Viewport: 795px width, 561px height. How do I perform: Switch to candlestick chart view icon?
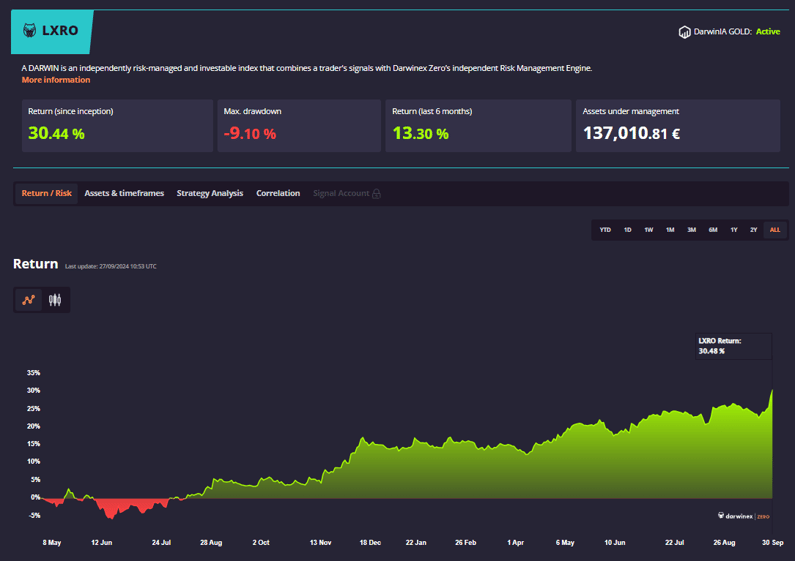pos(55,299)
